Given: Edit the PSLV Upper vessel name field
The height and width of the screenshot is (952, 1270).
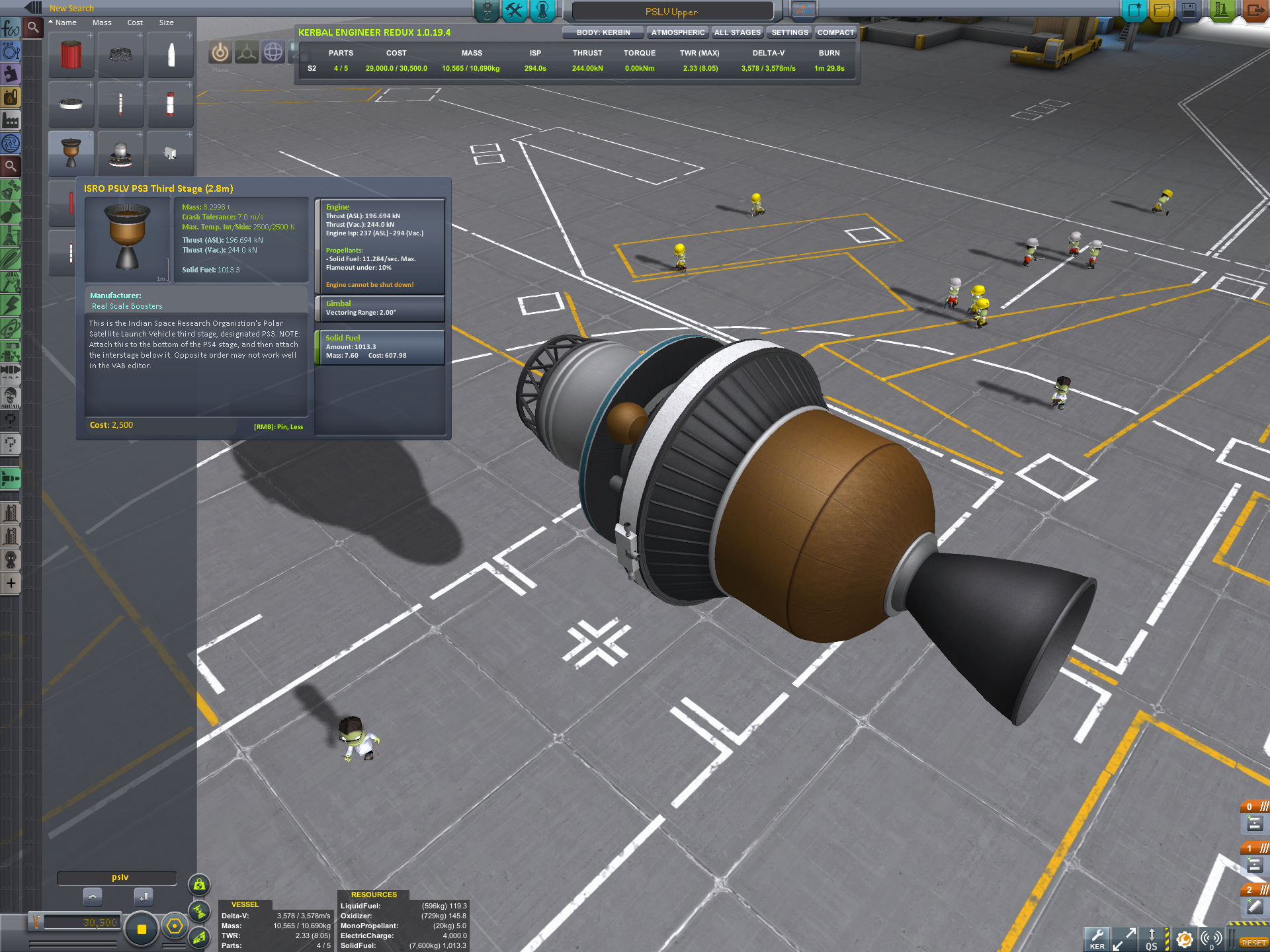Looking at the screenshot, I should 672,11.
